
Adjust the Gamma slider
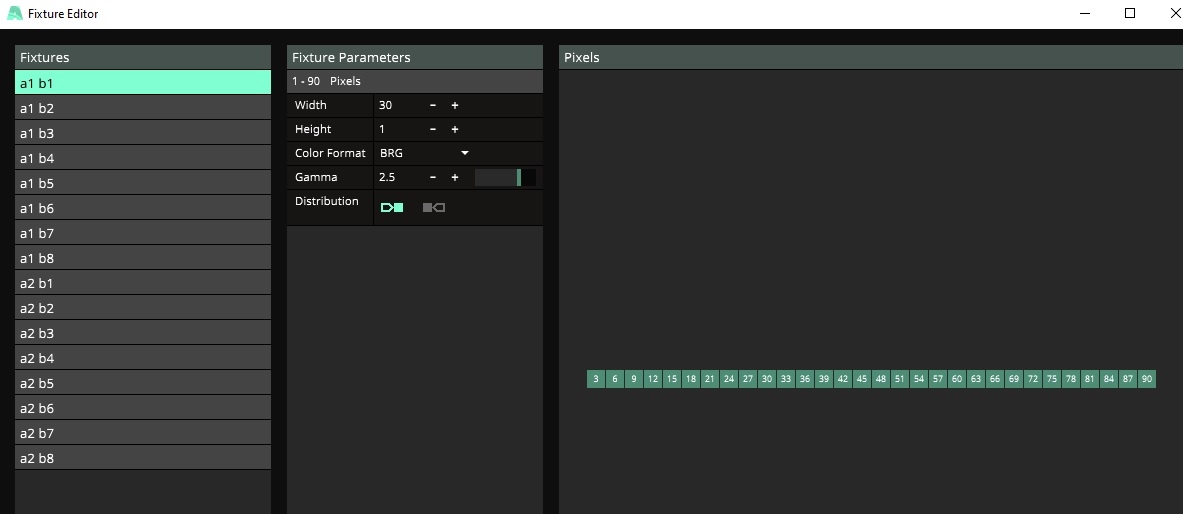(x=505, y=177)
